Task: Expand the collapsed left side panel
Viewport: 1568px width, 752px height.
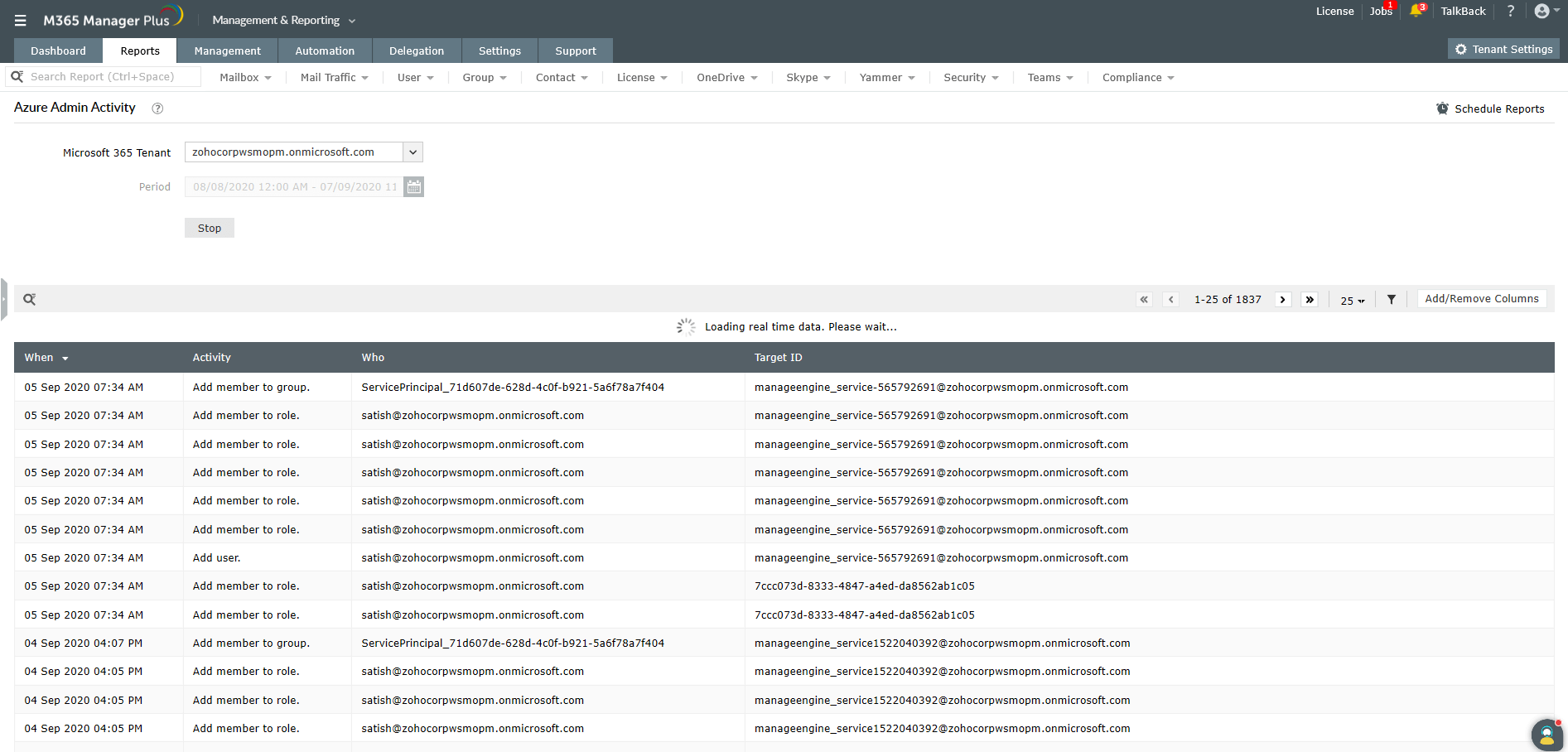Action: point(4,299)
